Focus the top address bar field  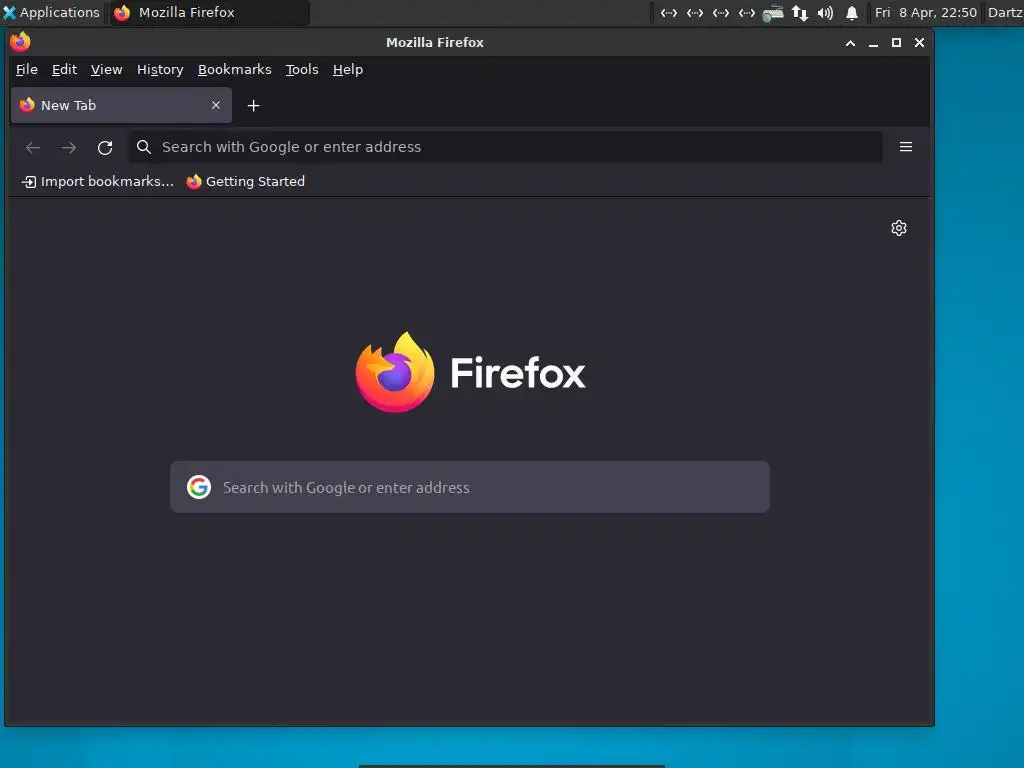point(506,147)
